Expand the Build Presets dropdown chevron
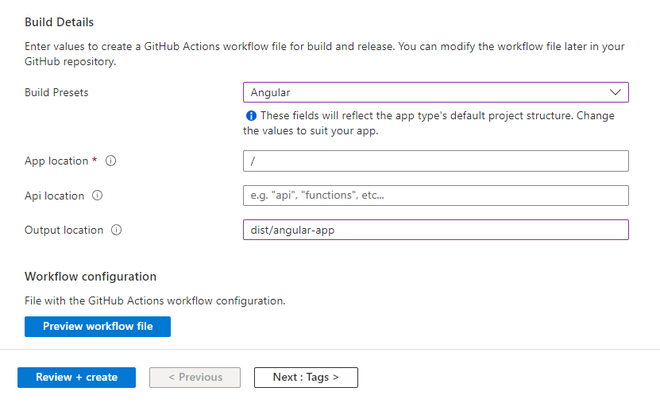The image size is (660, 403). point(615,92)
